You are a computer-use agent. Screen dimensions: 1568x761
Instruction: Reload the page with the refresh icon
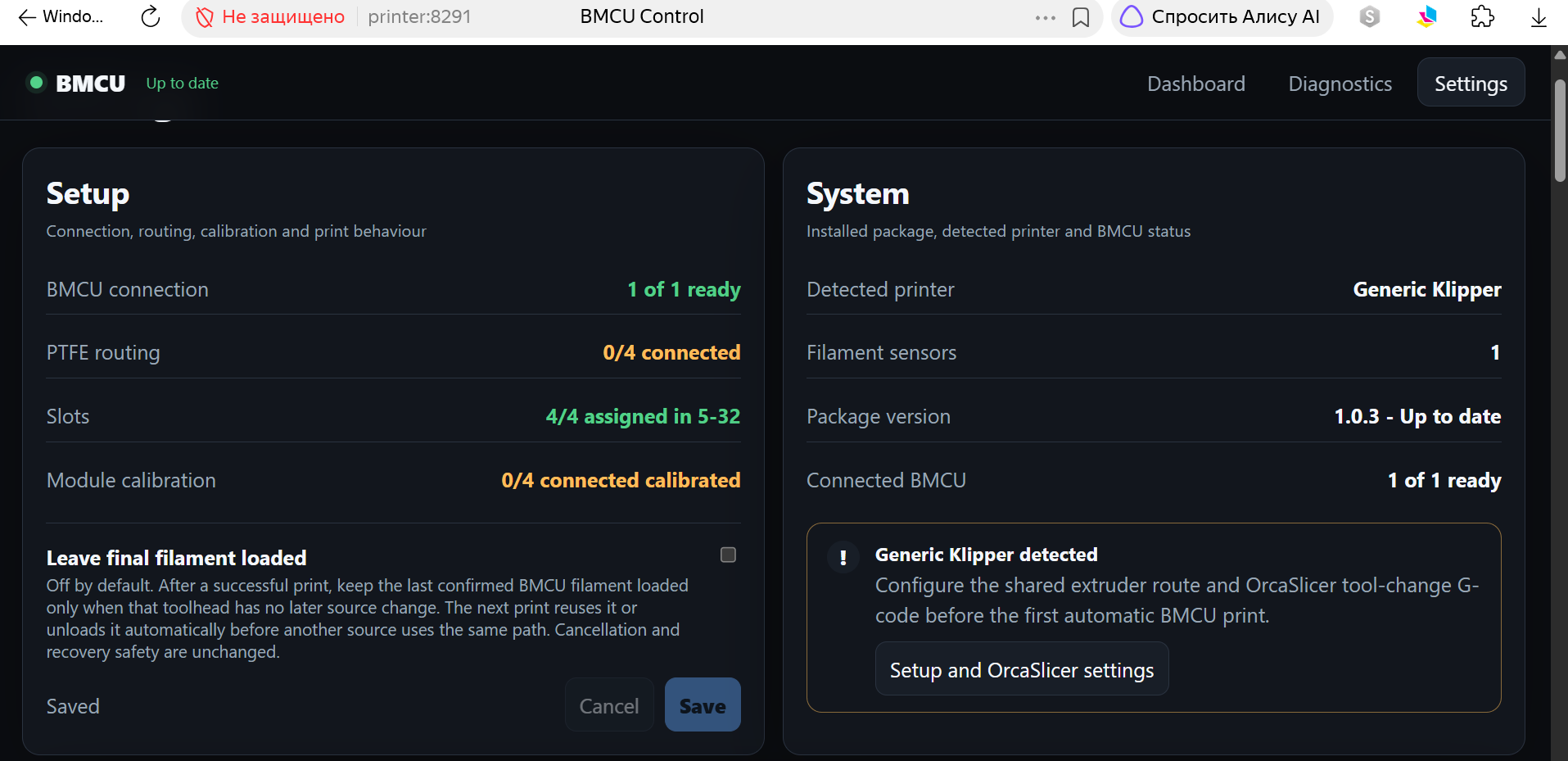151,17
